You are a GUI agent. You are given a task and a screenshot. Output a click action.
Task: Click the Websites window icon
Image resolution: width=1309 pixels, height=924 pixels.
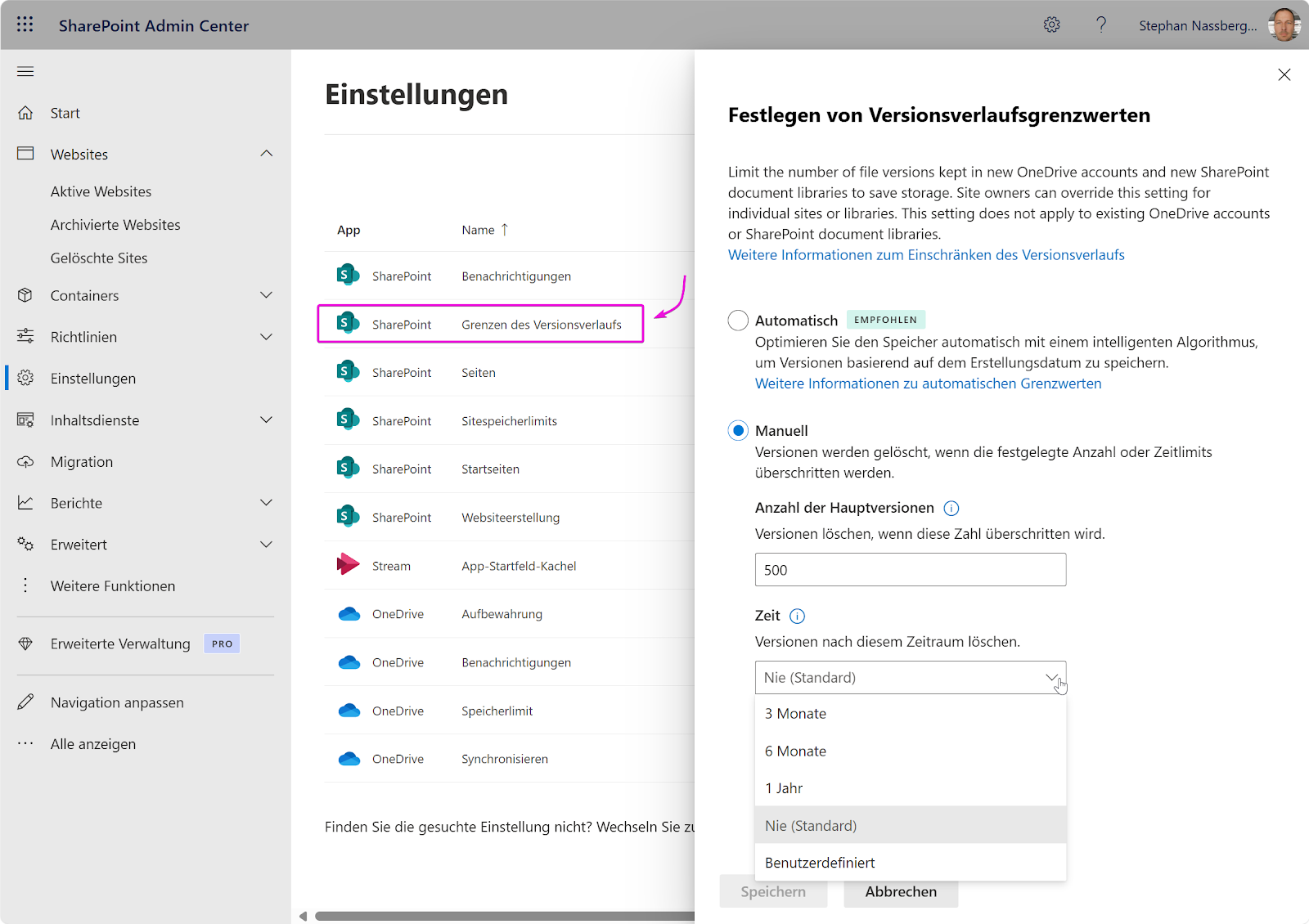click(x=25, y=154)
